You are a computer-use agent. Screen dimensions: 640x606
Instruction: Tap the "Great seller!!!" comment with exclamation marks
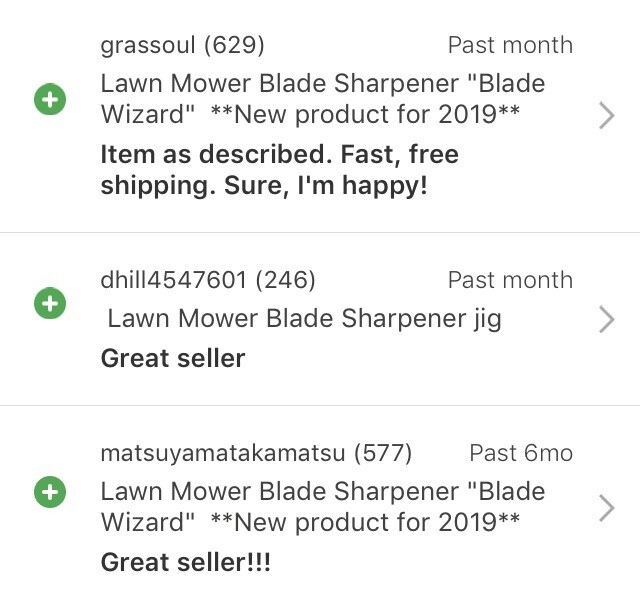[x=185, y=562]
